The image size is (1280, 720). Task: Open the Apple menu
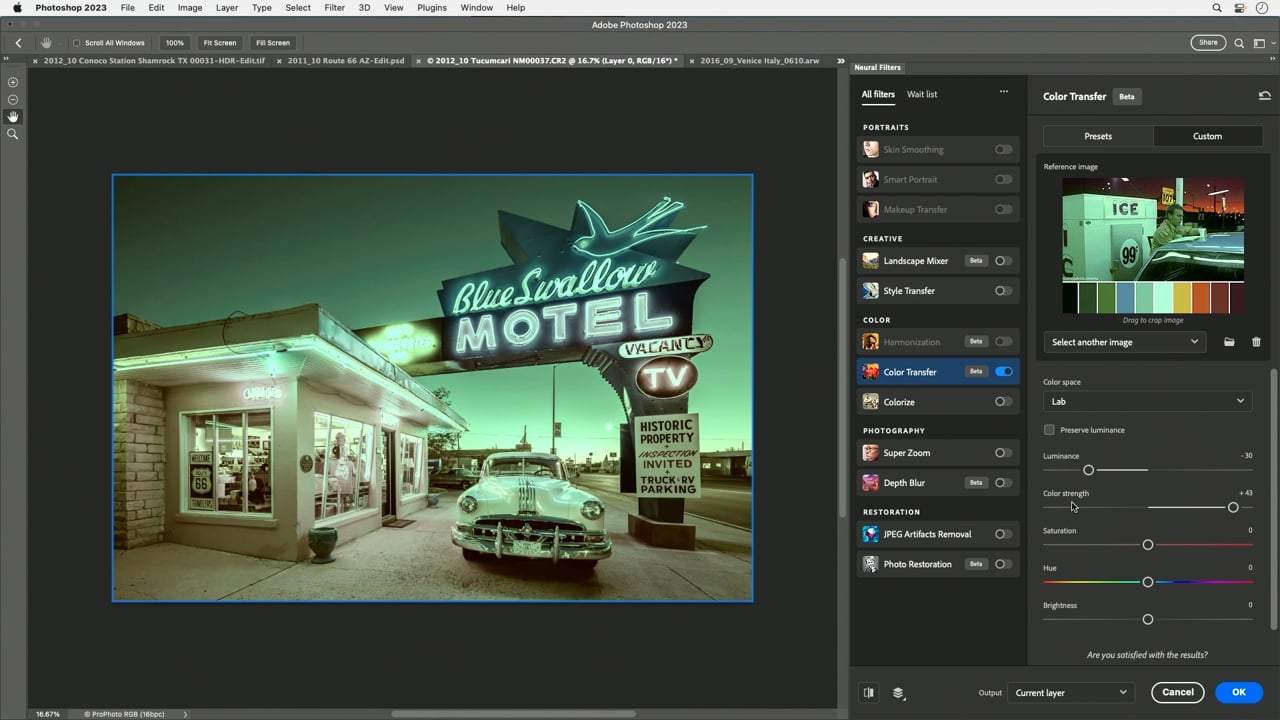click(17, 7)
